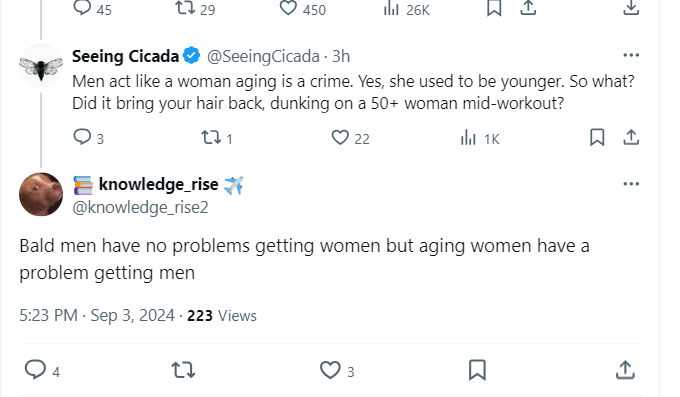Open more options for knowledge_rise tweet
This screenshot has height=397, width=680.
click(631, 184)
